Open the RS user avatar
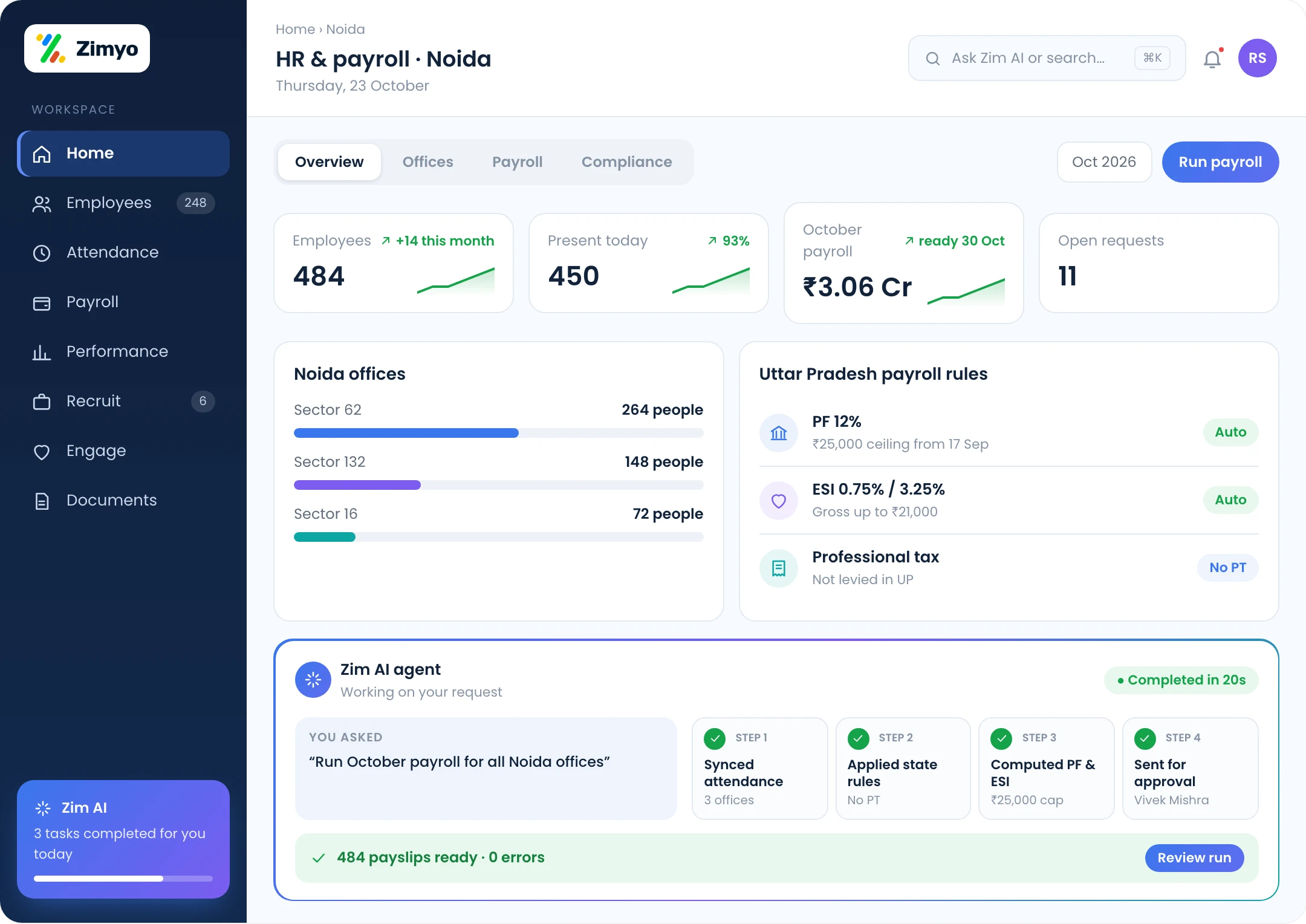Image resolution: width=1306 pixels, height=924 pixels. click(1258, 58)
